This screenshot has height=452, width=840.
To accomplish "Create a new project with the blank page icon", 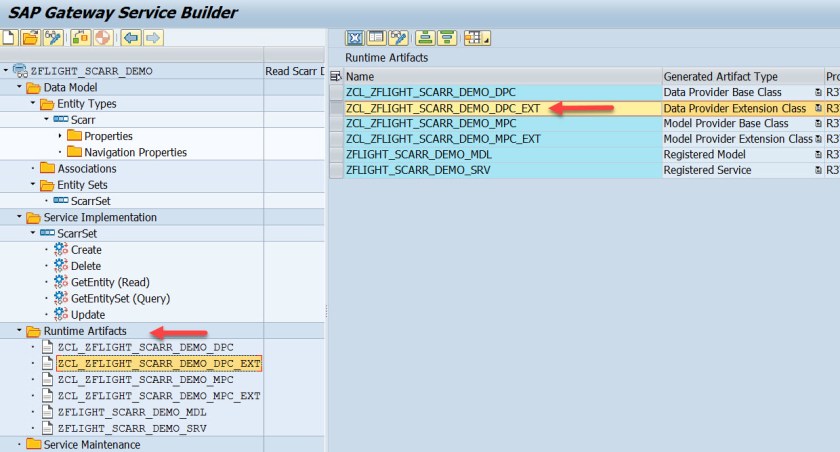I will 9,38.
